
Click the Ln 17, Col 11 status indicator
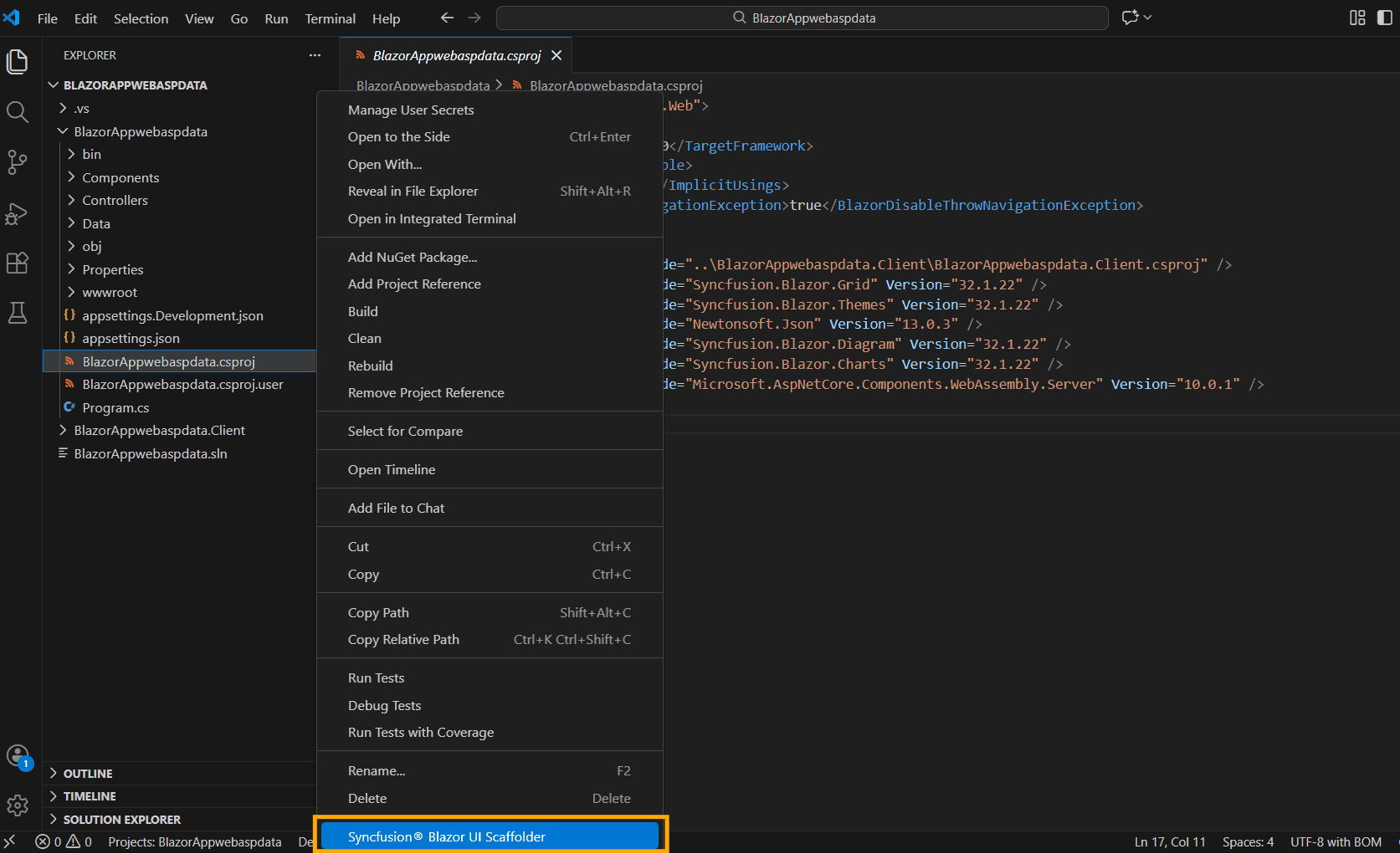coord(1169,841)
